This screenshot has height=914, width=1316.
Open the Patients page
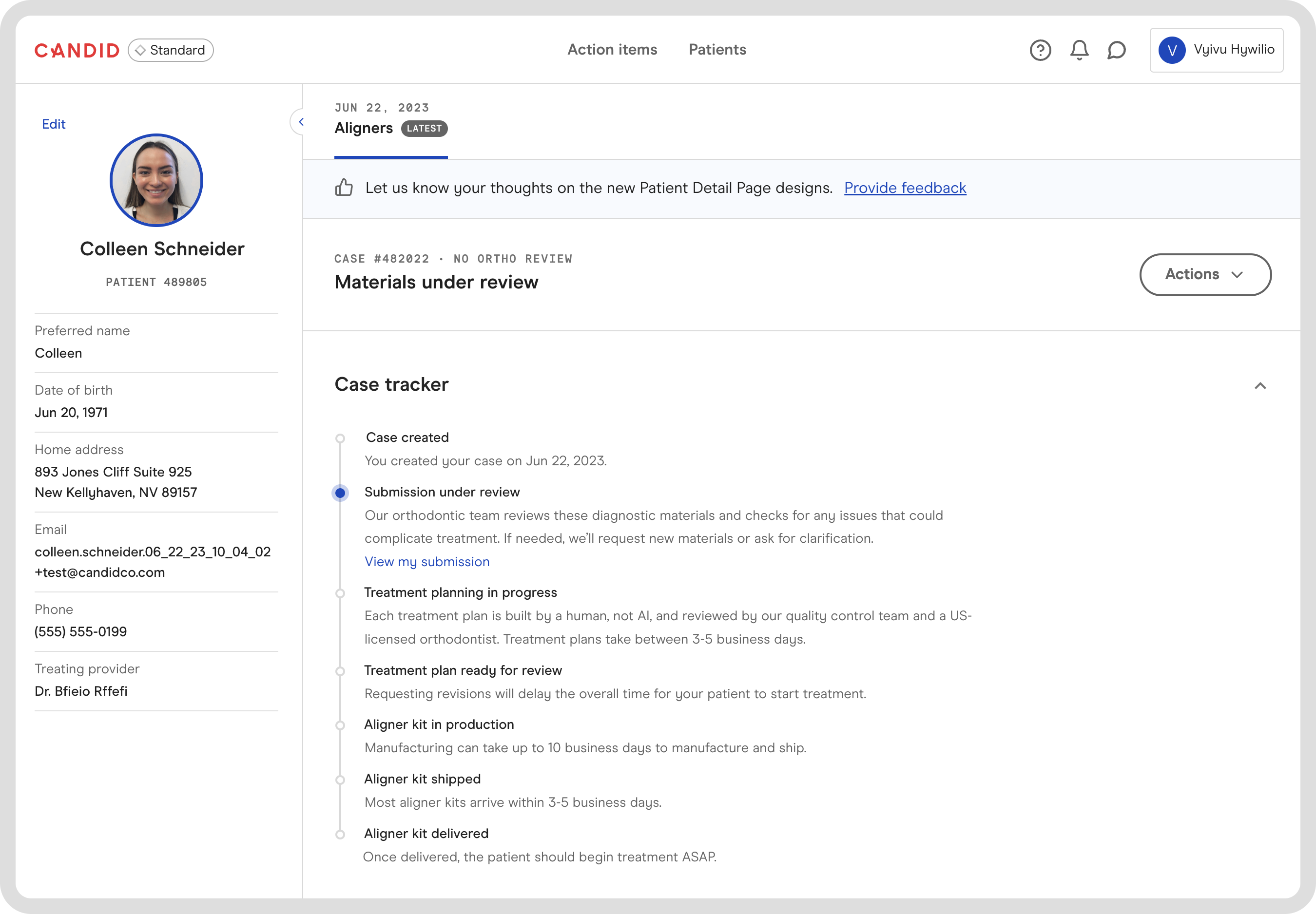click(x=717, y=50)
